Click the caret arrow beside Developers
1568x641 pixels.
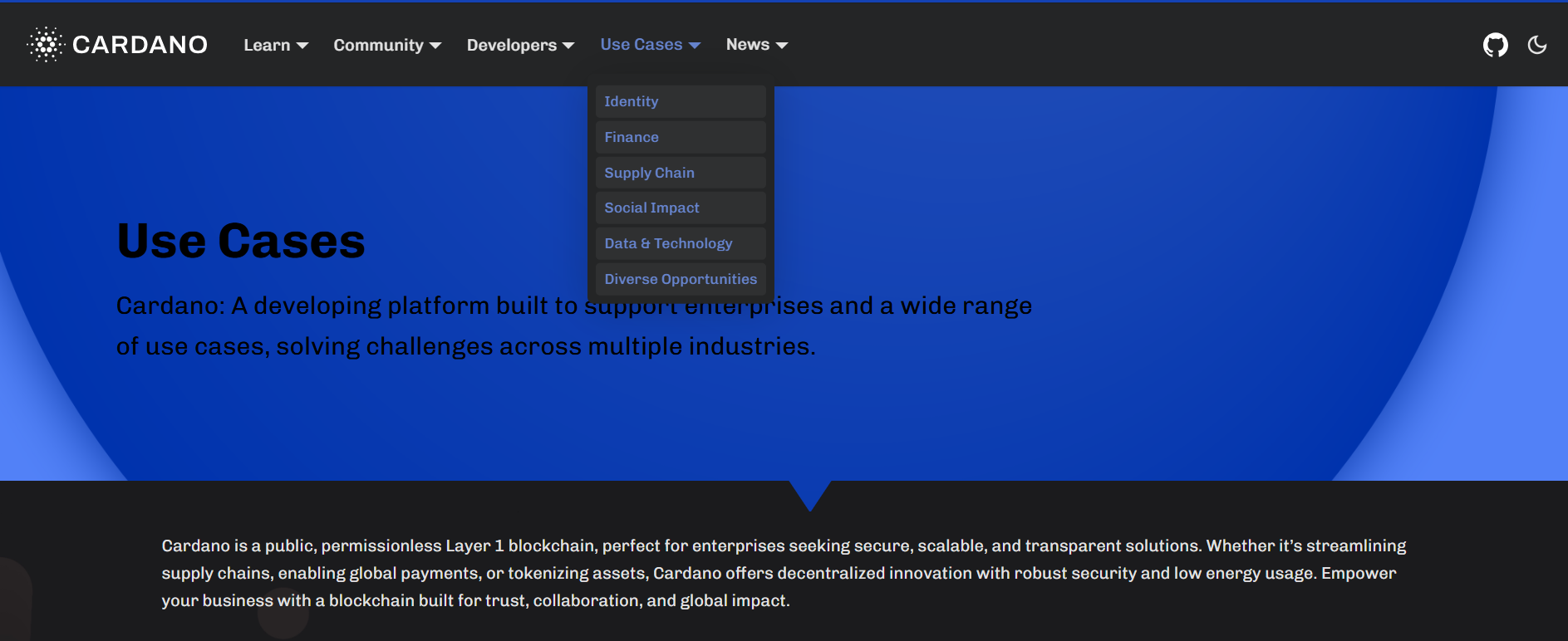coord(568,46)
